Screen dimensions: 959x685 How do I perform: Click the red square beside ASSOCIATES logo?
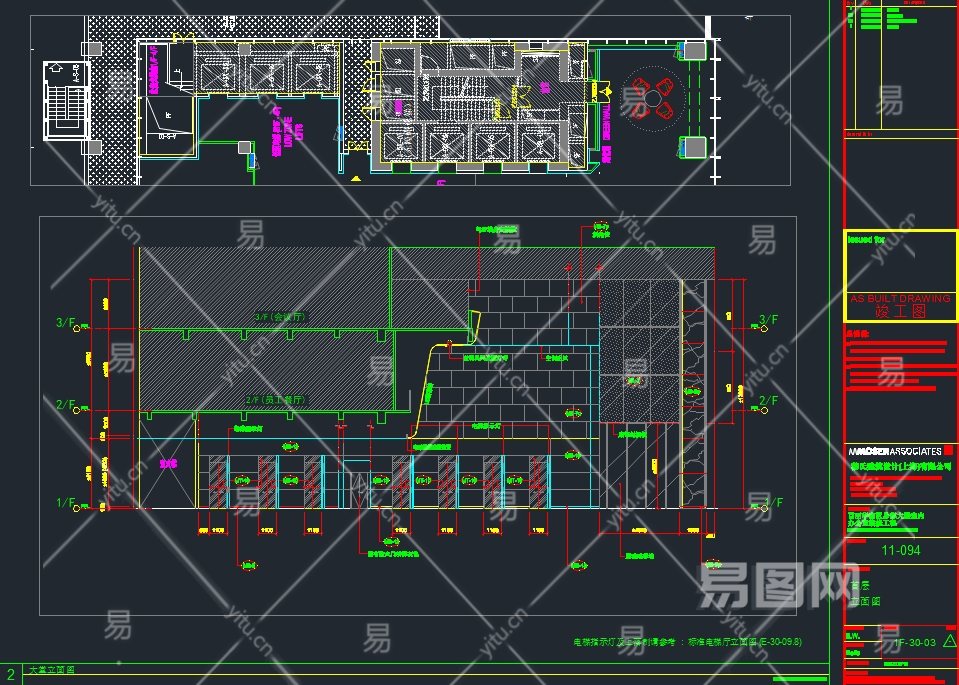pyautogui.click(x=949, y=450)
